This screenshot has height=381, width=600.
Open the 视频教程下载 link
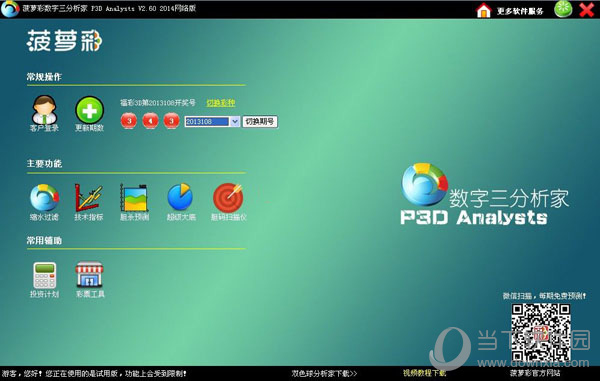(424, 373)
